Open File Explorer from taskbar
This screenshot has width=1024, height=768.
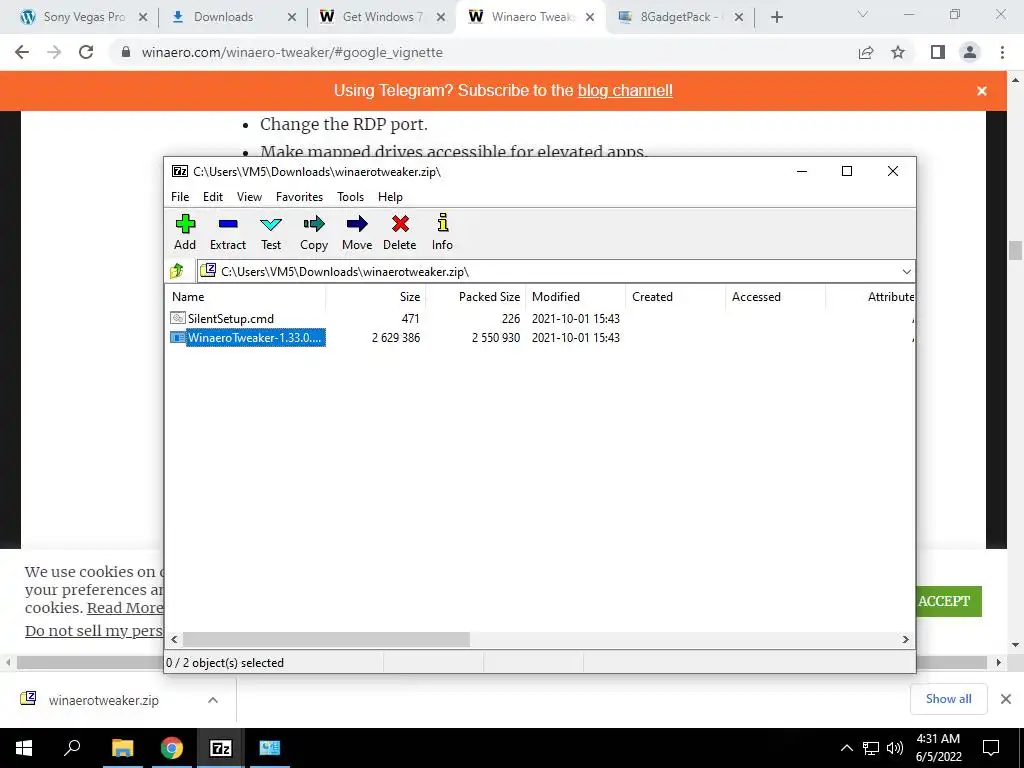pos(122,748)
